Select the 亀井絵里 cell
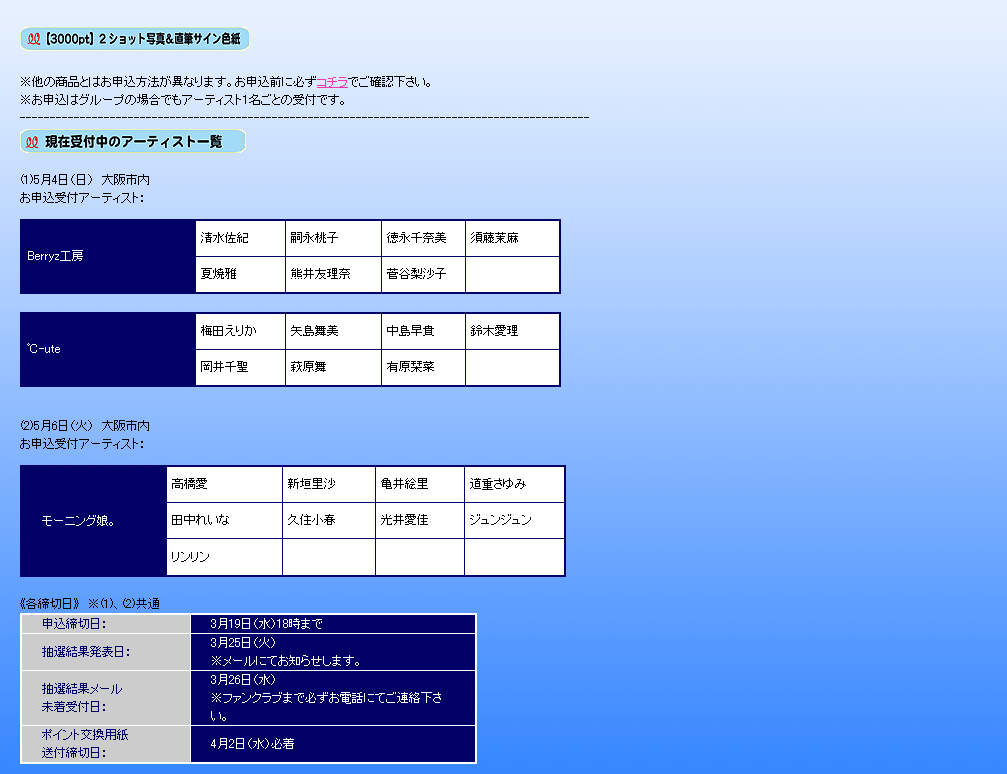 coord(420,484)
